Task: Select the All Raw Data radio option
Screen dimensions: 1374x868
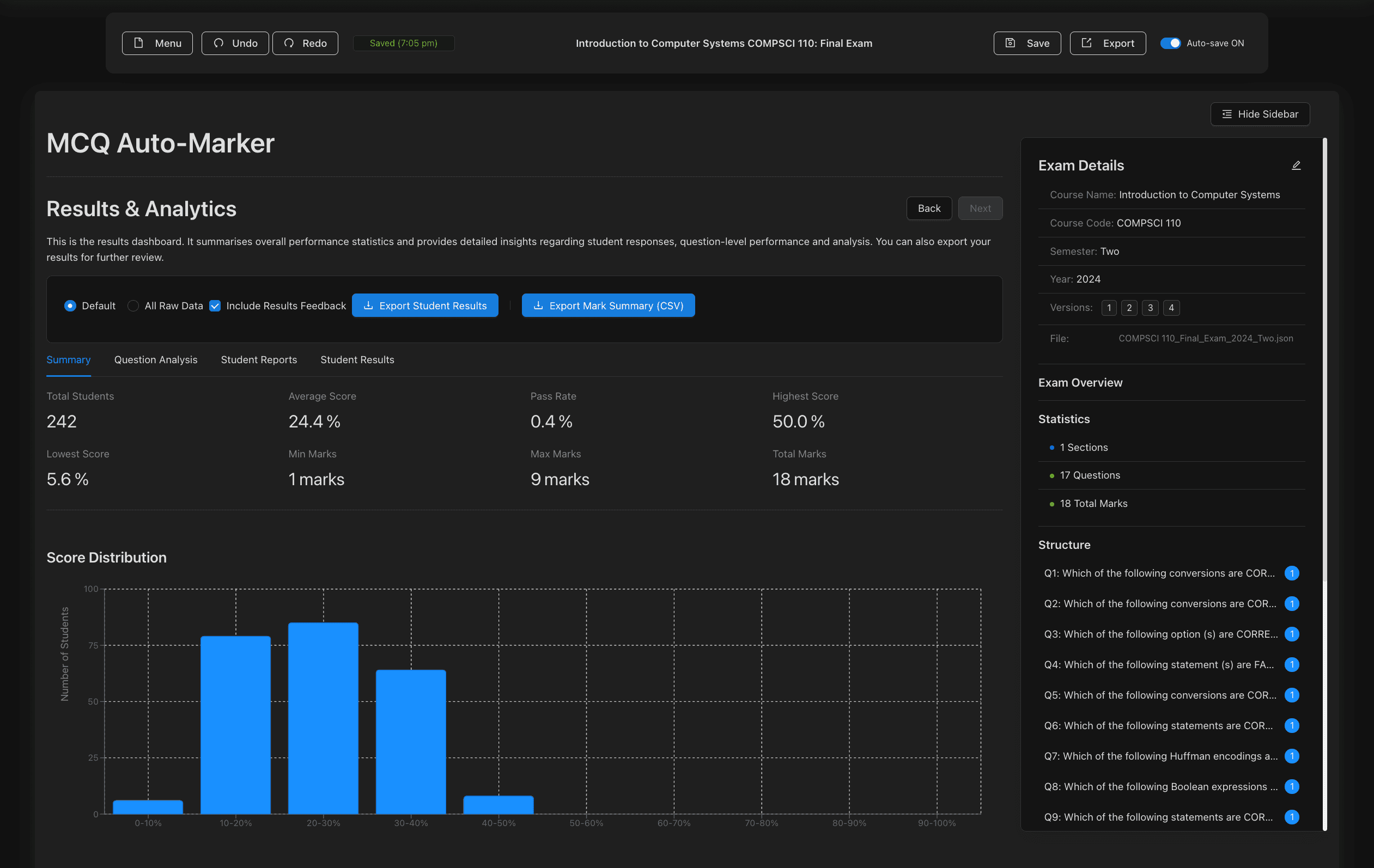Action: (133, 305)
